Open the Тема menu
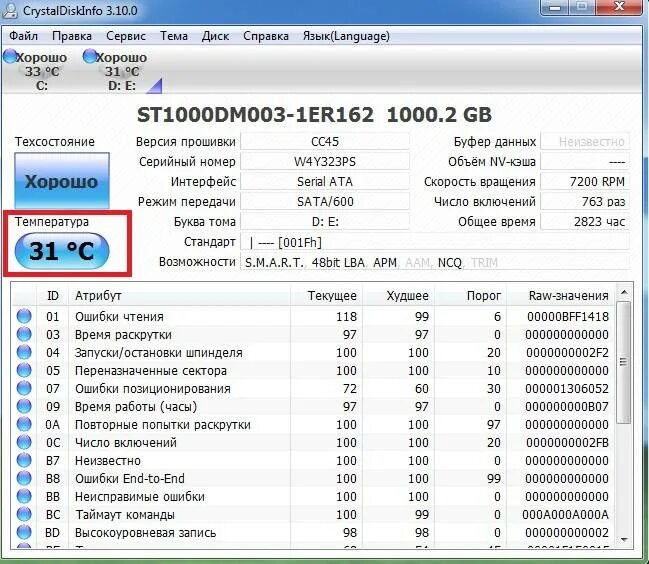This screenshot has height=564, width=649. click(174, 36)
